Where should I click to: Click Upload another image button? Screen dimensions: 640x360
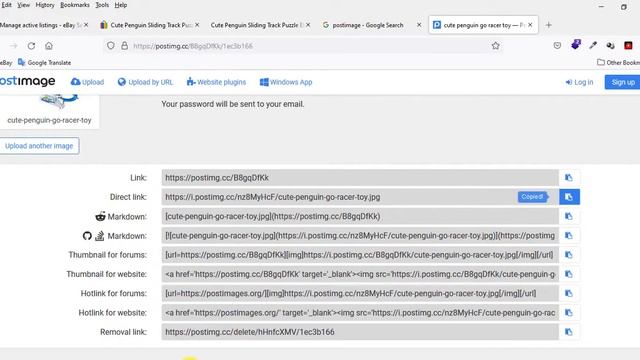pyautogui.click(x=39, y=146)
